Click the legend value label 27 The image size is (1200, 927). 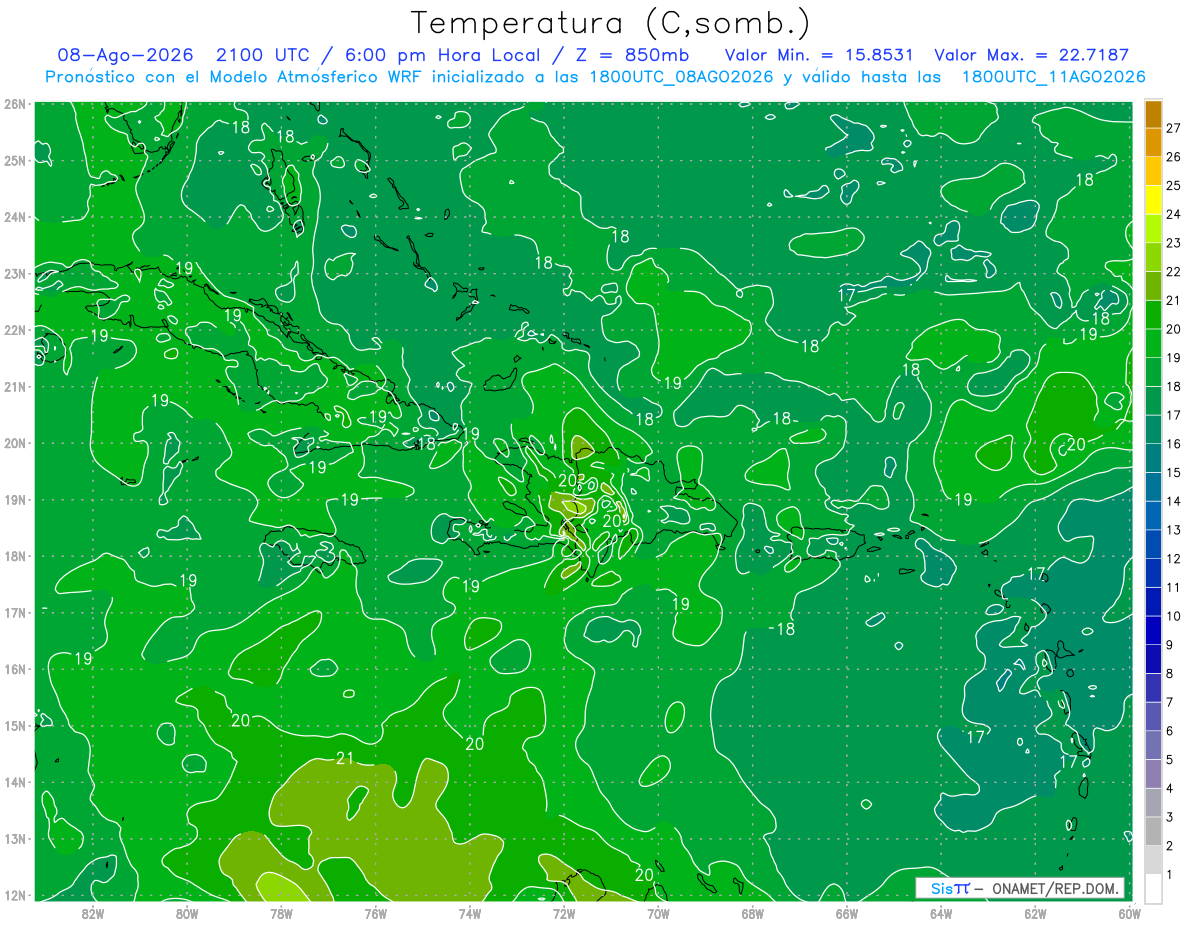click(x=1174, y=128)
